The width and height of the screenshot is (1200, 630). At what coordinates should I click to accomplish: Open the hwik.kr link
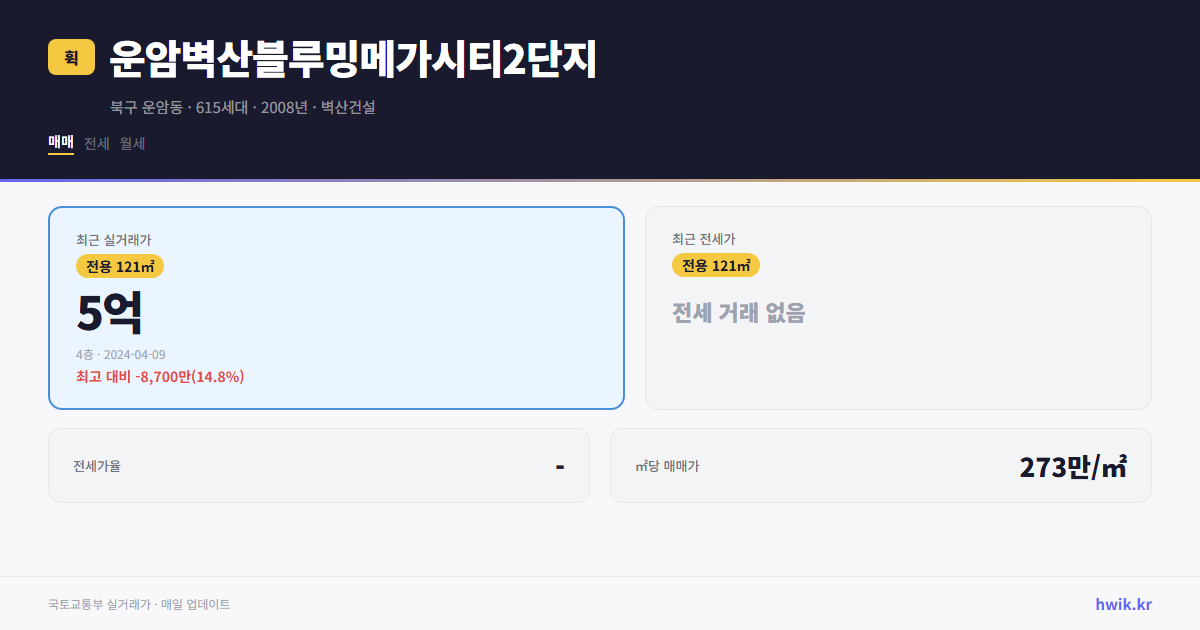pos(1122,602)
